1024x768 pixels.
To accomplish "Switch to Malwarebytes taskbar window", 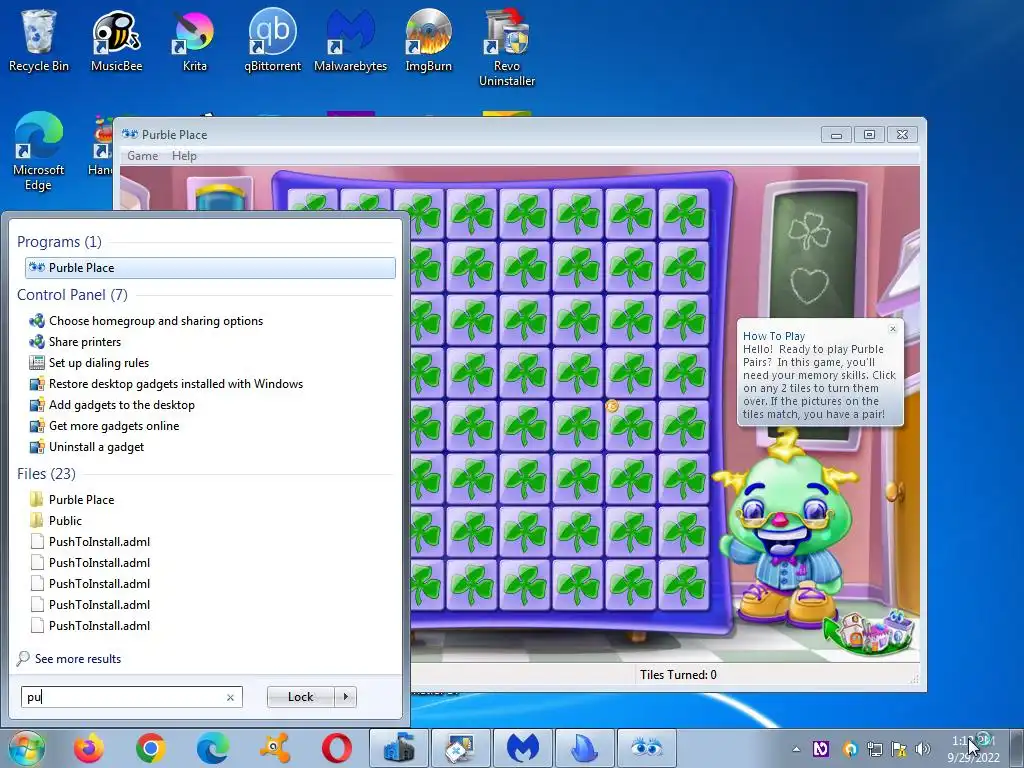I will [x=523, y=748].
